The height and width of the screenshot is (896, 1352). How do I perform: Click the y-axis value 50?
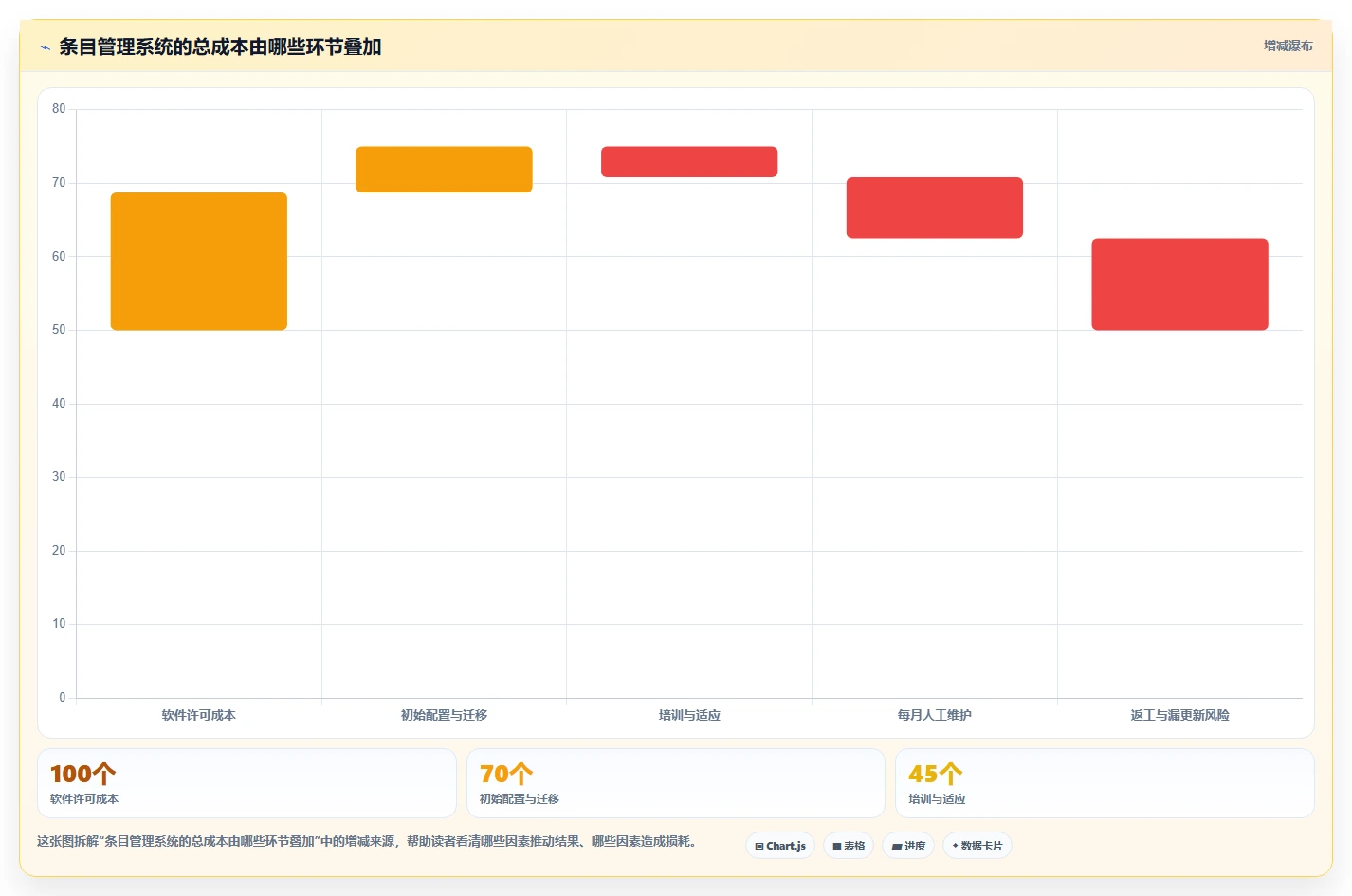click(59, 330)
